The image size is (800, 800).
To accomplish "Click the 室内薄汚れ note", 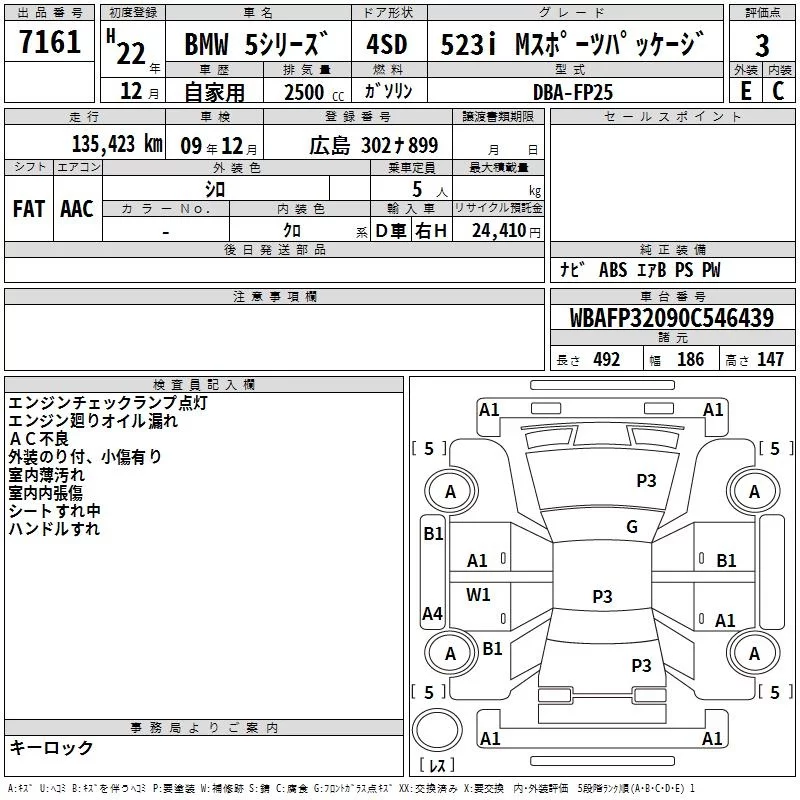I will point(46,474).
